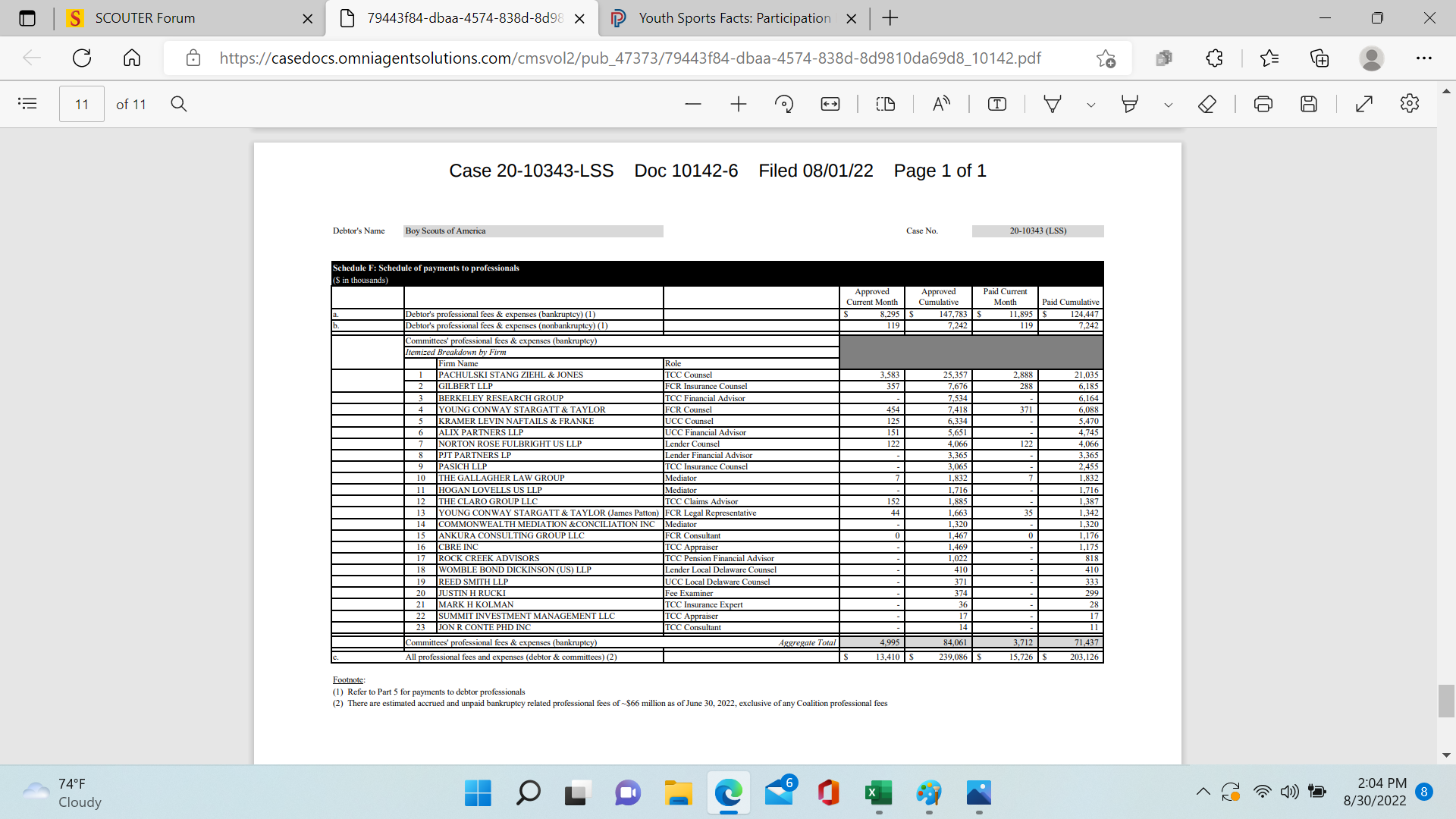The width and height of the screenshot is (1456, 819).
Task: Open the Windows Start menu
Action: [478, 793]
